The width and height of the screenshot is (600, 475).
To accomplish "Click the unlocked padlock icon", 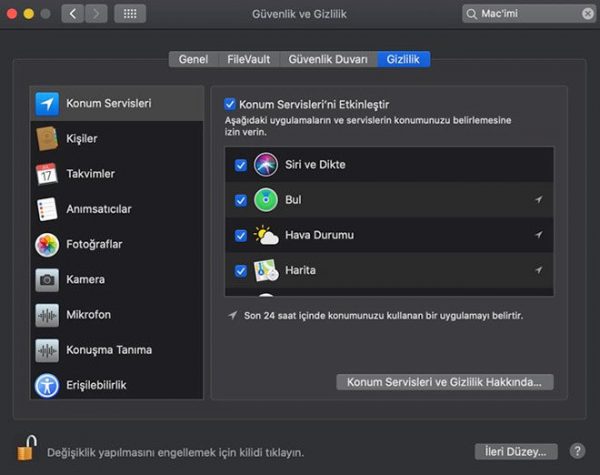I will coord(27,447).
